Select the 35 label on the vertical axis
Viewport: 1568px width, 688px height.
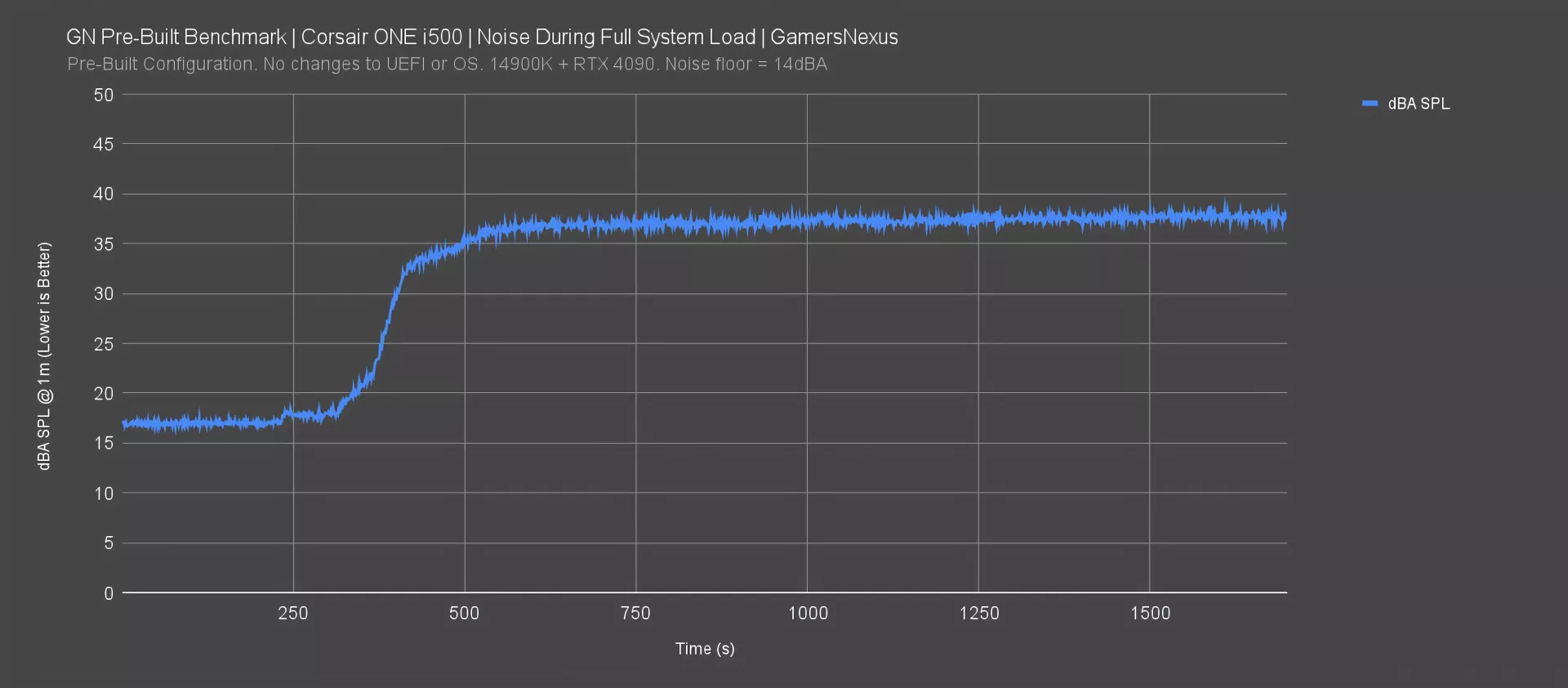[x=104, y=244]
